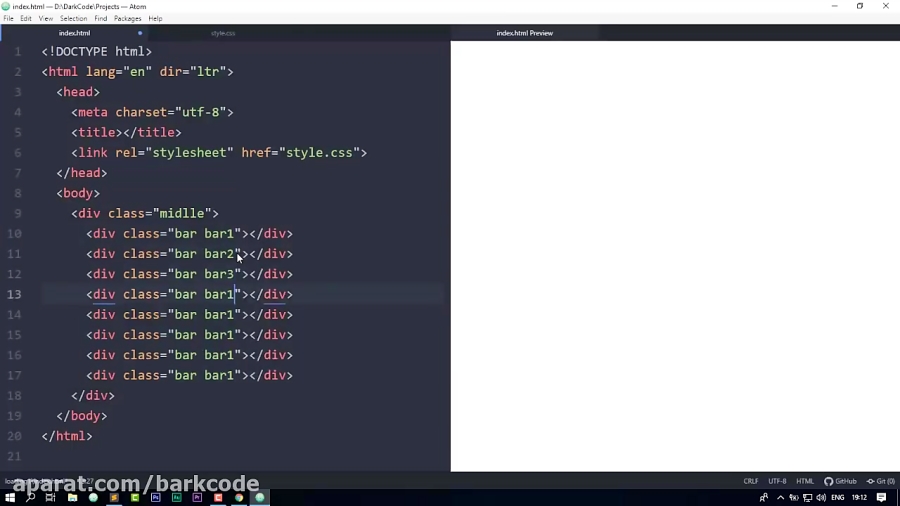Screen dimensions: 900x506
Task: Restore down the Atom window
Action: click(860, 6)
